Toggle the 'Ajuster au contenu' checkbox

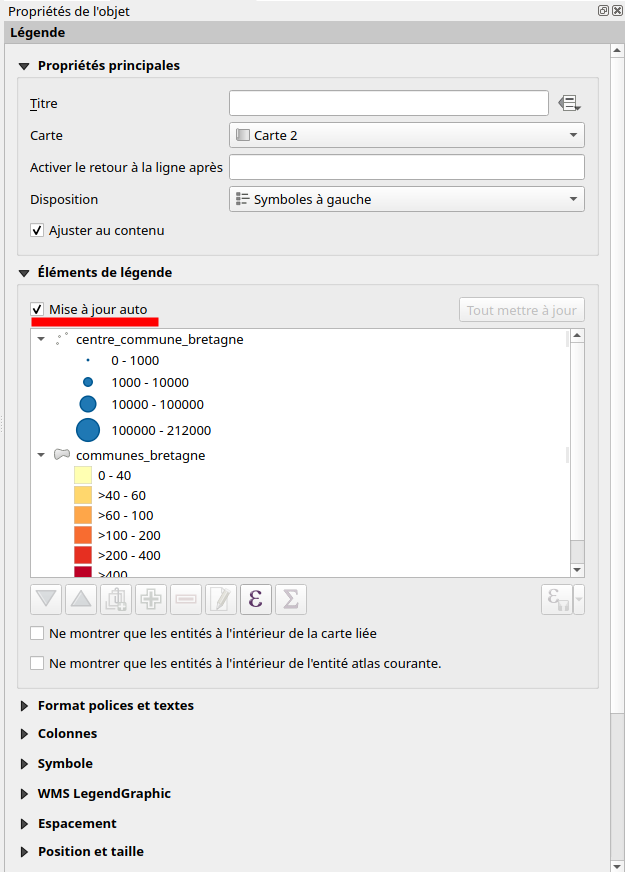pos(38,231)
